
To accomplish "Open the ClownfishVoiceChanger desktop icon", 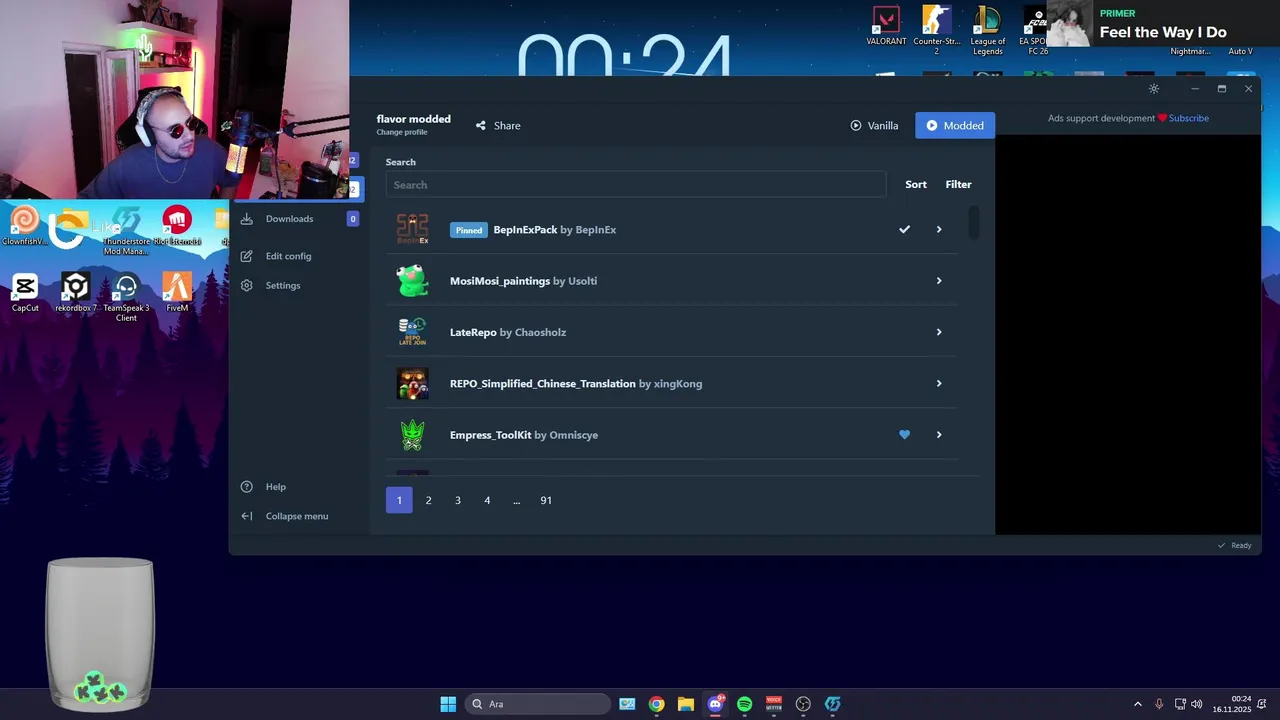I will [x=25, y=226].
